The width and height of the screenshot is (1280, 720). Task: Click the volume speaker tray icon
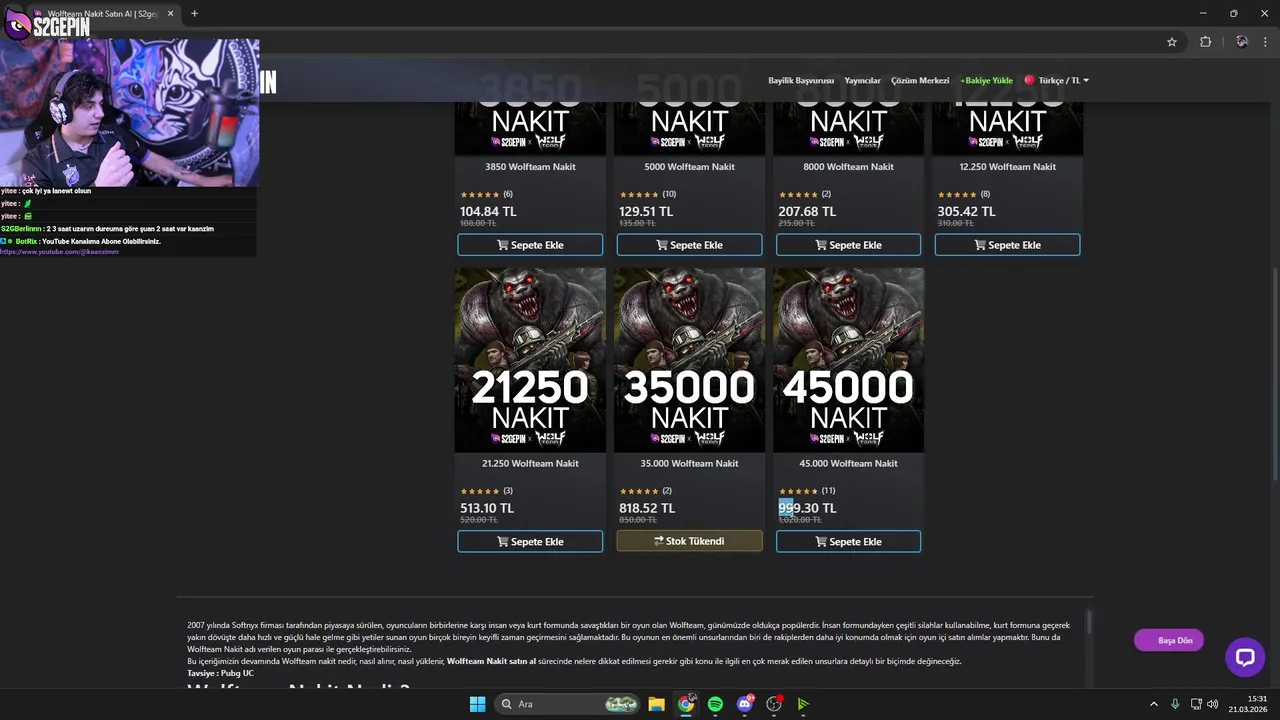coord(1212,704)
